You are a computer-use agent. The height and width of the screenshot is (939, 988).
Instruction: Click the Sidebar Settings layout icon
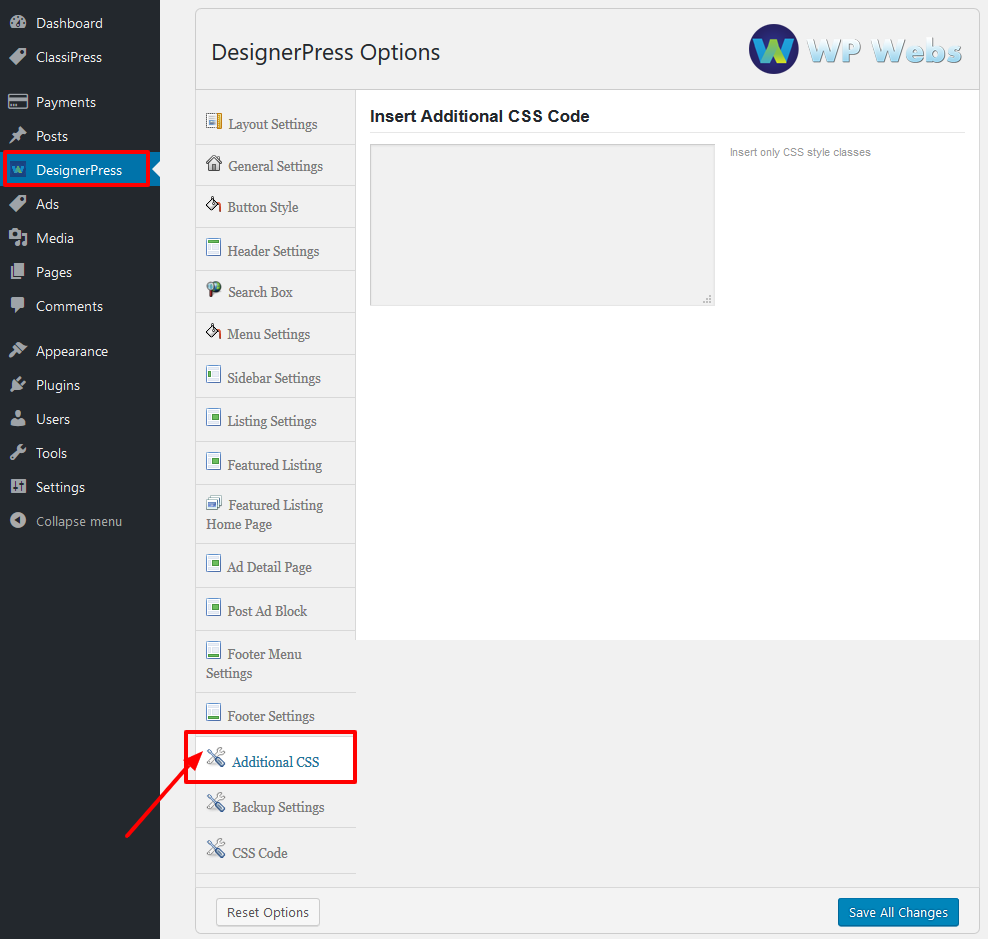[214, 374]
